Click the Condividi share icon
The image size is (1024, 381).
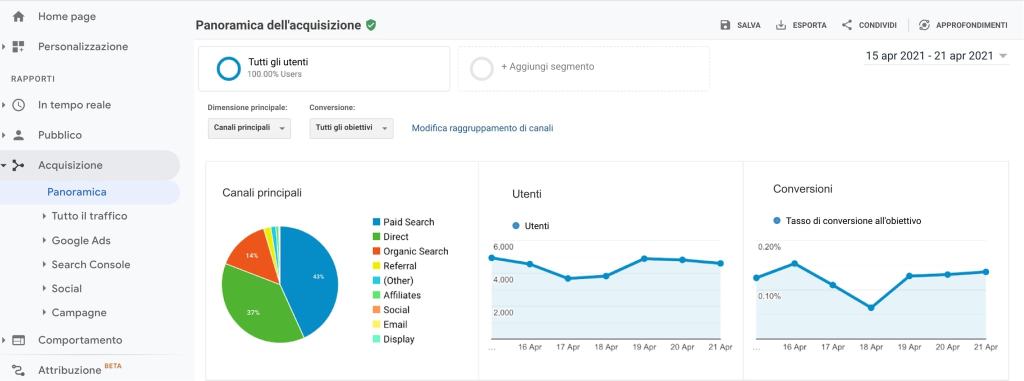(x=847, y=25)
